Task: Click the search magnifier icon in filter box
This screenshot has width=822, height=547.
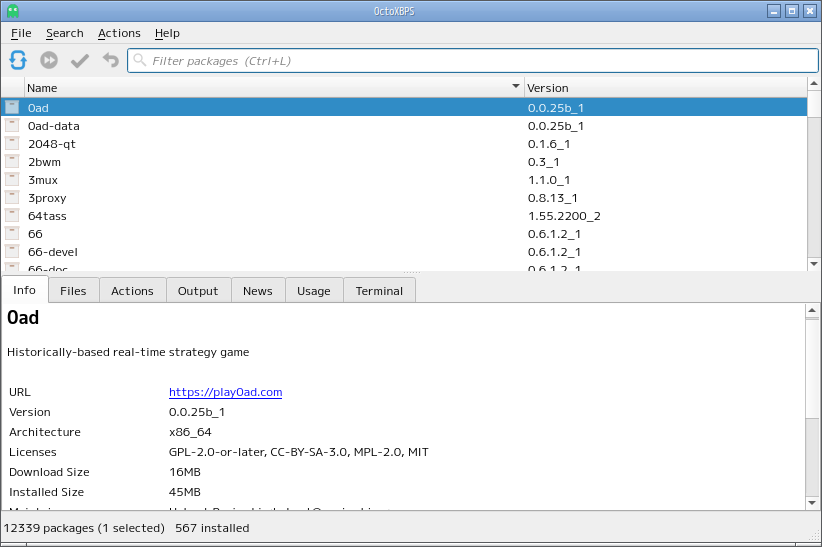Action: click(x=139, y=60)
